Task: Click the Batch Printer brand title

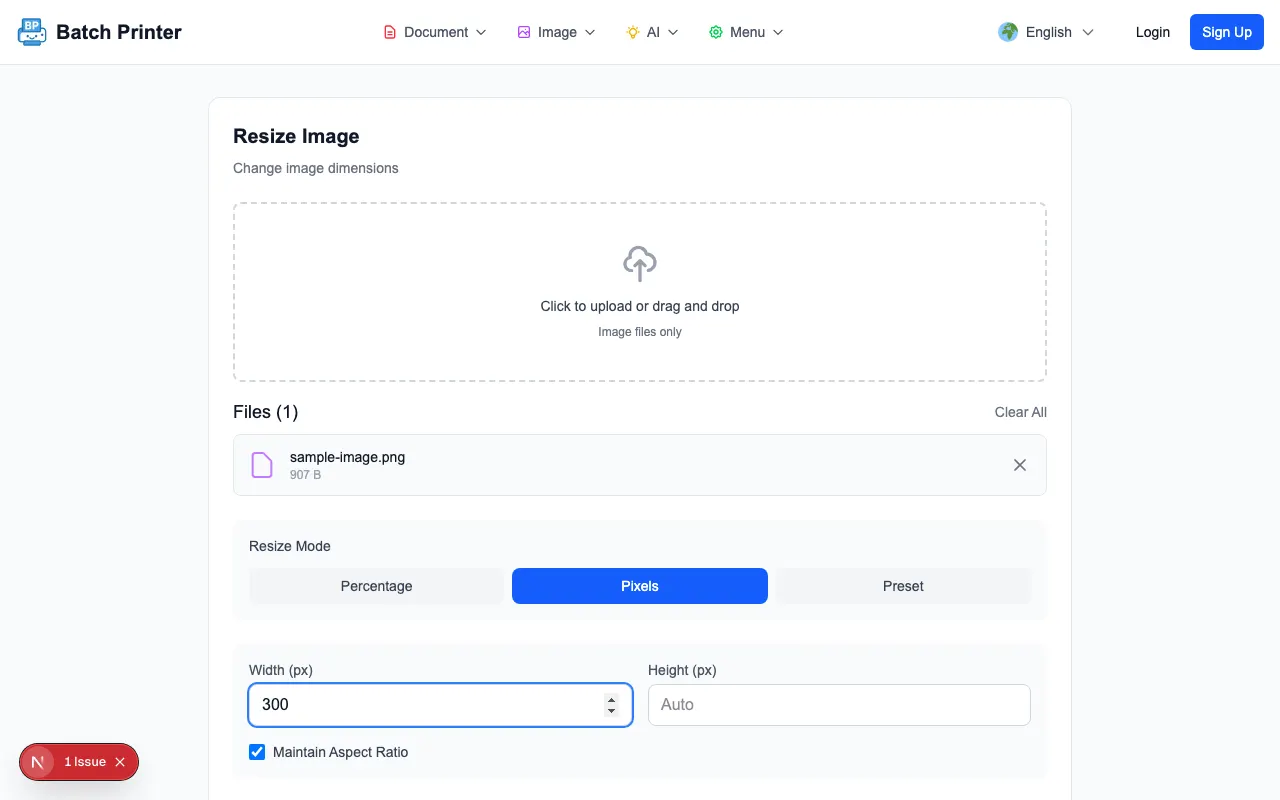Action: tap(119, 32)
